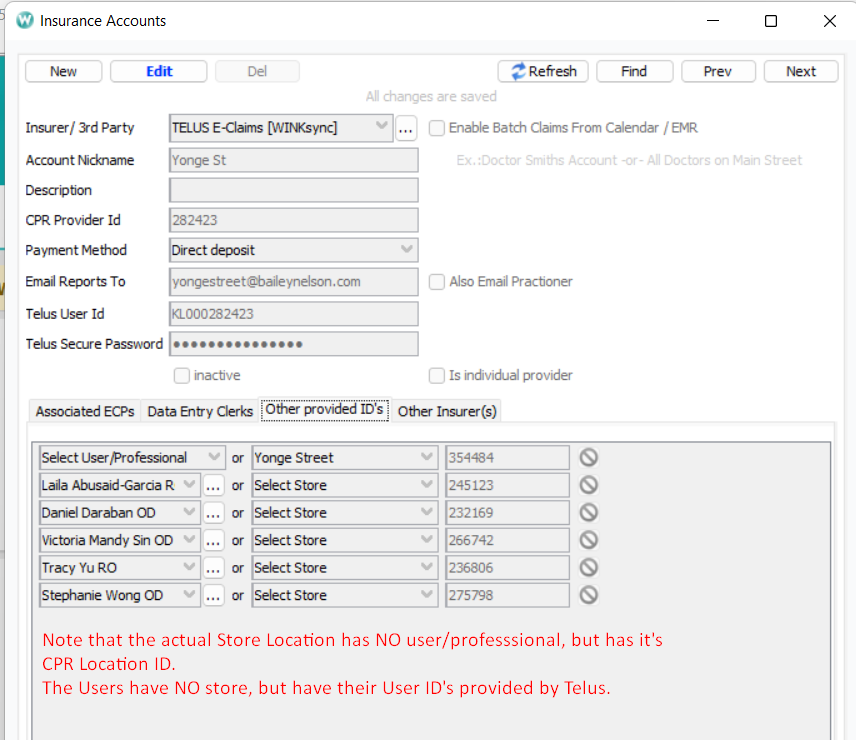The height and width of the screenshot is (740, 856).
Task: Switch to the Other Insurer(s) tab
Action: pyautogui.click(x=447, y=411)
